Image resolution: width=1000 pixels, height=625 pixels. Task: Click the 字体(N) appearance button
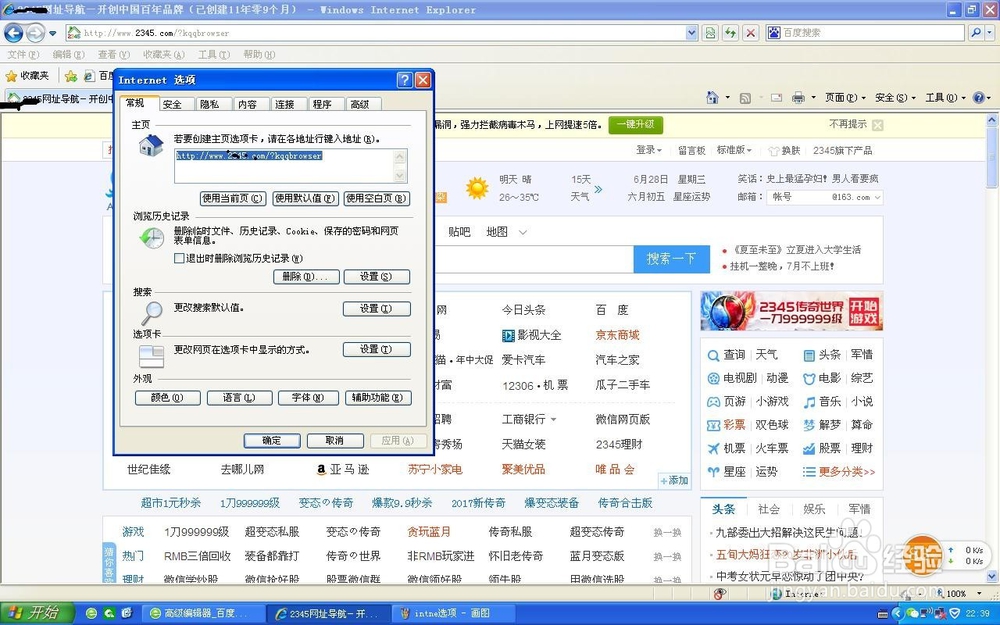[308, 398]
